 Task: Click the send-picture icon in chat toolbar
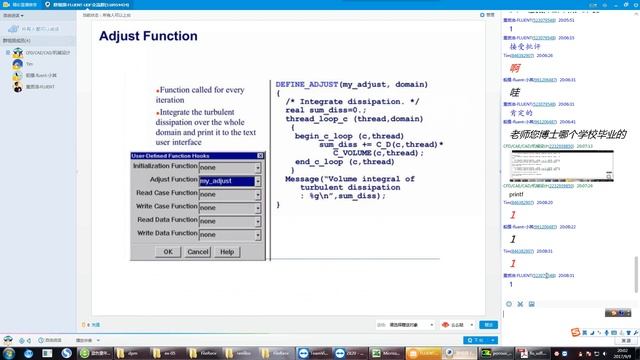click(531, 304)
